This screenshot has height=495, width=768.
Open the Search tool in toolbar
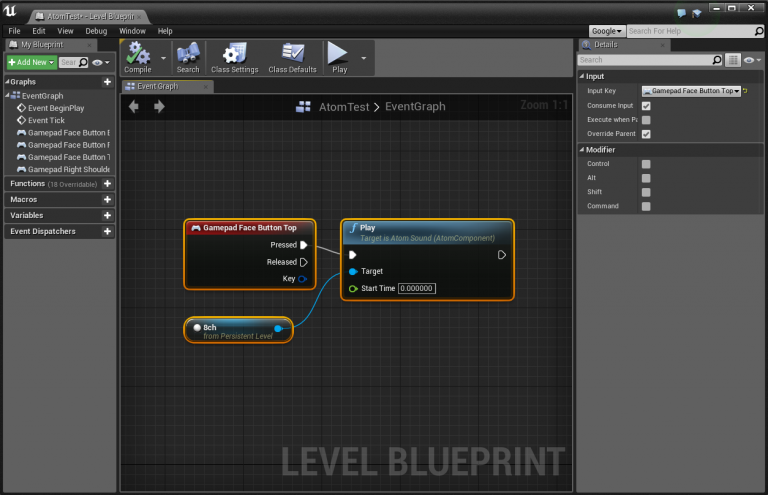(x=188, y=56)
